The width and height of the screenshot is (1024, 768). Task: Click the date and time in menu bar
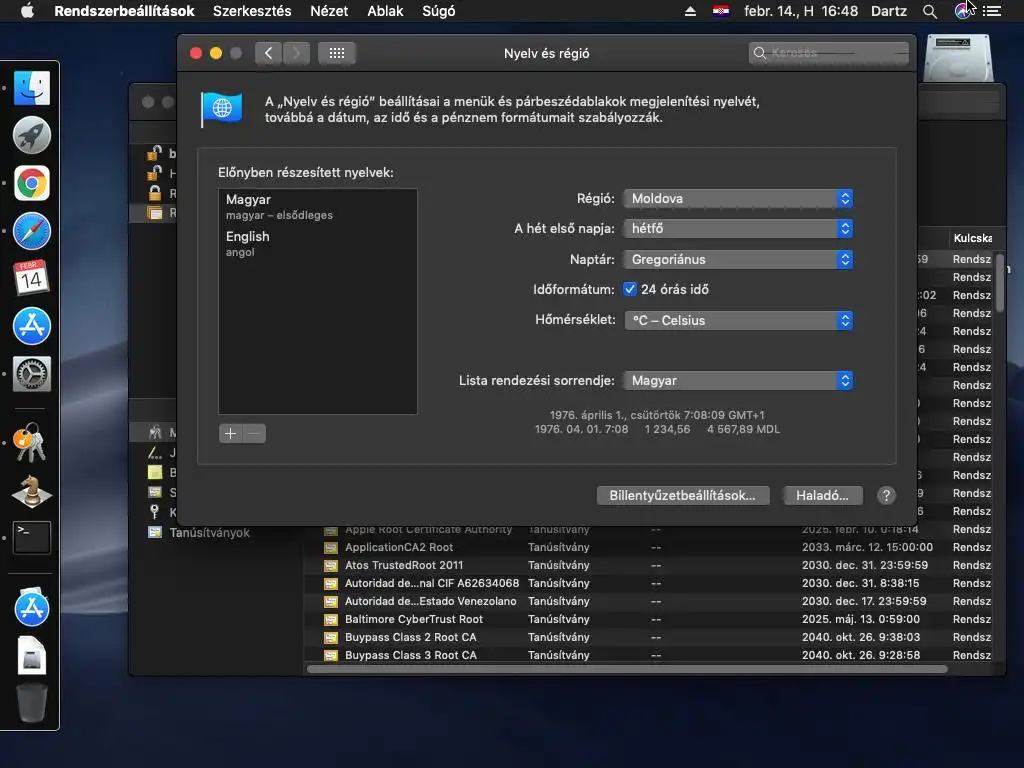tap(801, 11)
